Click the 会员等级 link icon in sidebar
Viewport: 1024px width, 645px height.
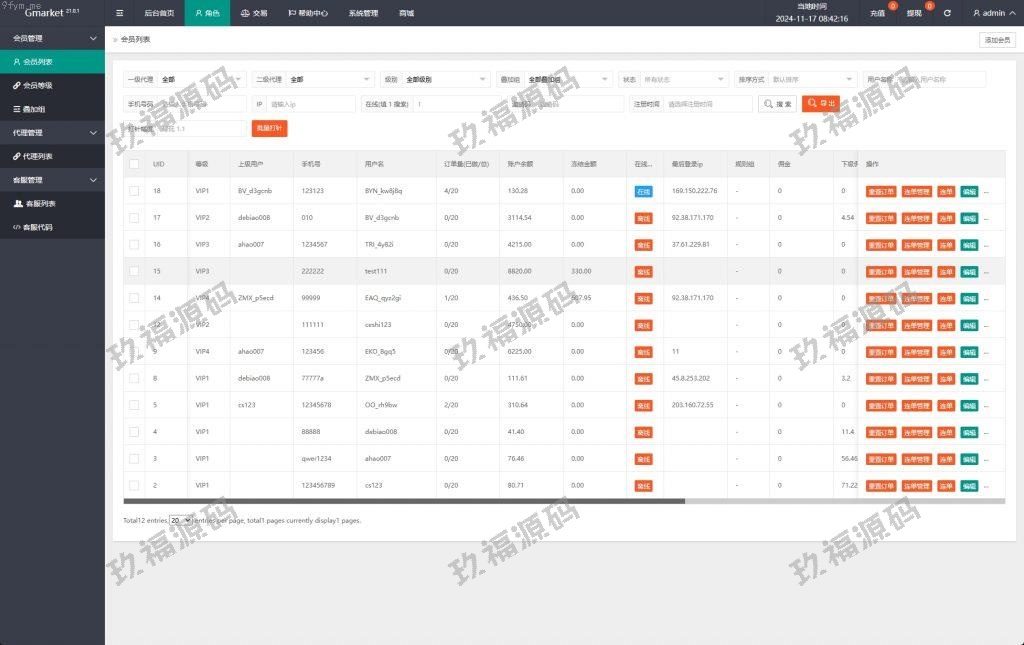tap(16, 85)
